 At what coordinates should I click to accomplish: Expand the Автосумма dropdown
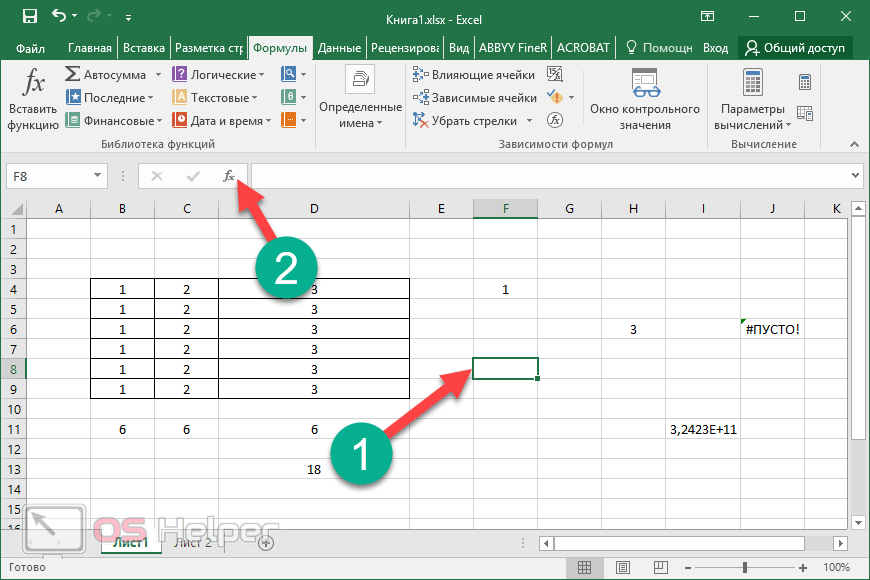tap(154, 75)
